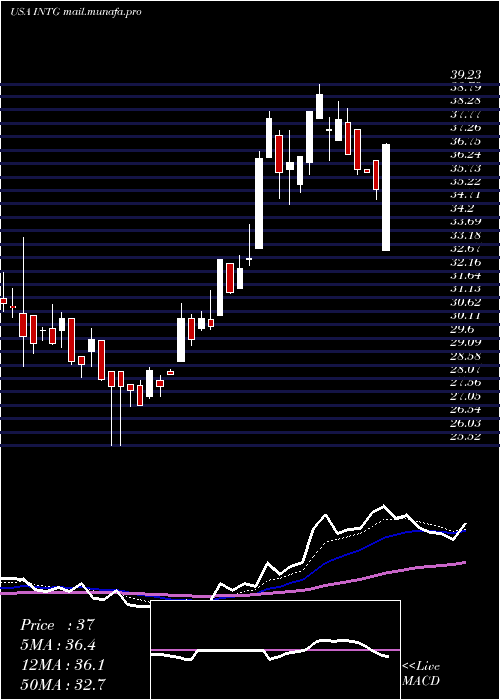Select the 34.2 price axis label
Screen dimensions: 500x700
coord(462,208)
